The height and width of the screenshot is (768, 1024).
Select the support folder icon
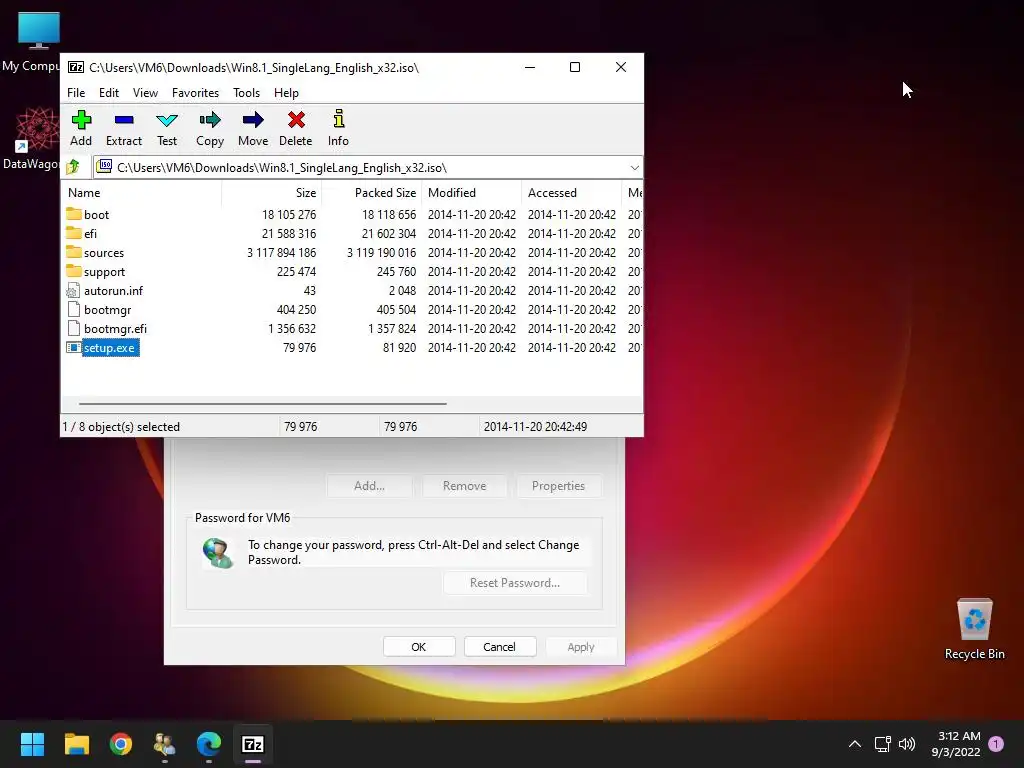[x=74, y=271]
